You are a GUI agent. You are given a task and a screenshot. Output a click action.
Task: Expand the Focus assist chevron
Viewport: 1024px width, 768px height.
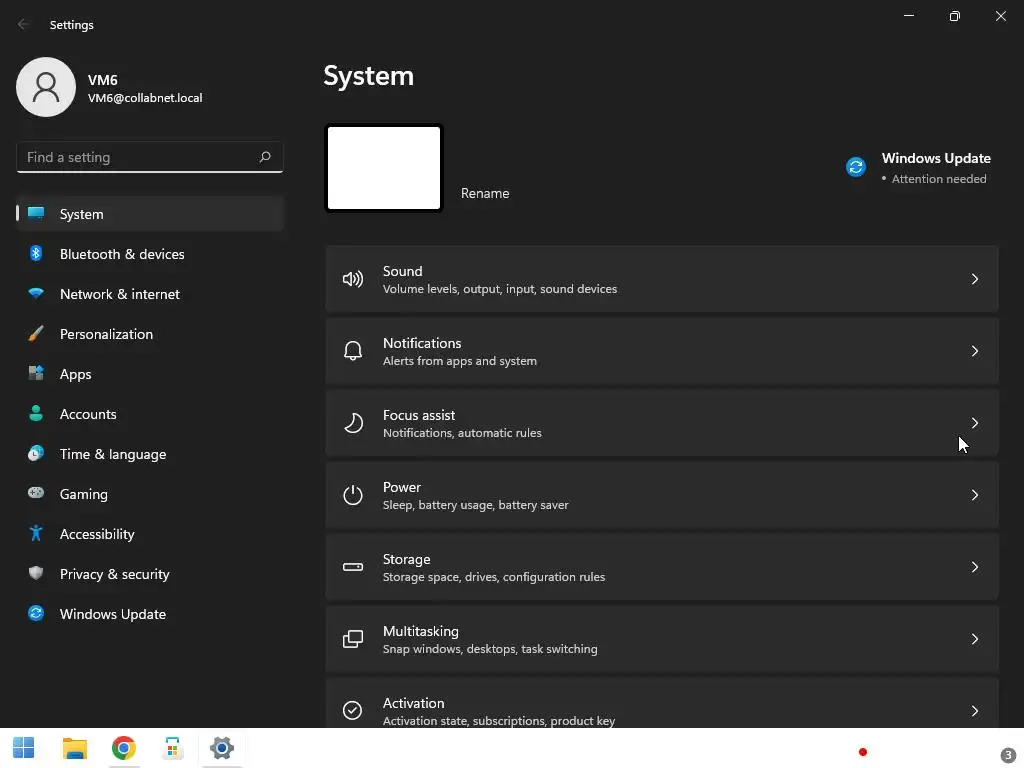(x=974, y=423)
